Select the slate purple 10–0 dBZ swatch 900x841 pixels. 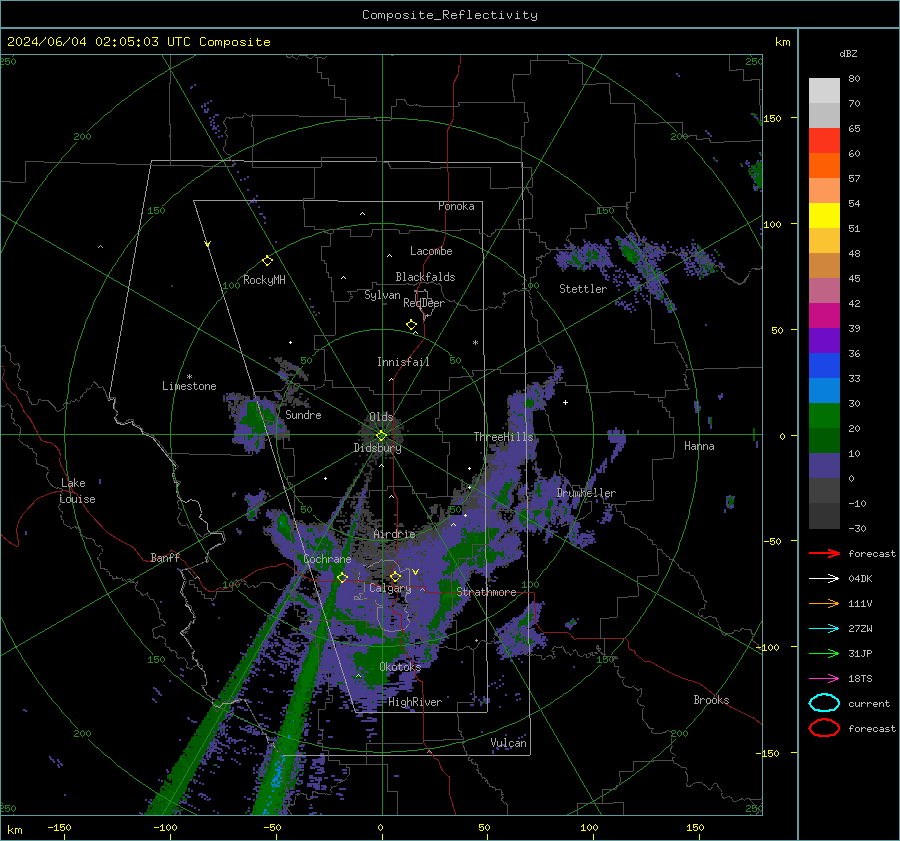(x=824, y=466)
